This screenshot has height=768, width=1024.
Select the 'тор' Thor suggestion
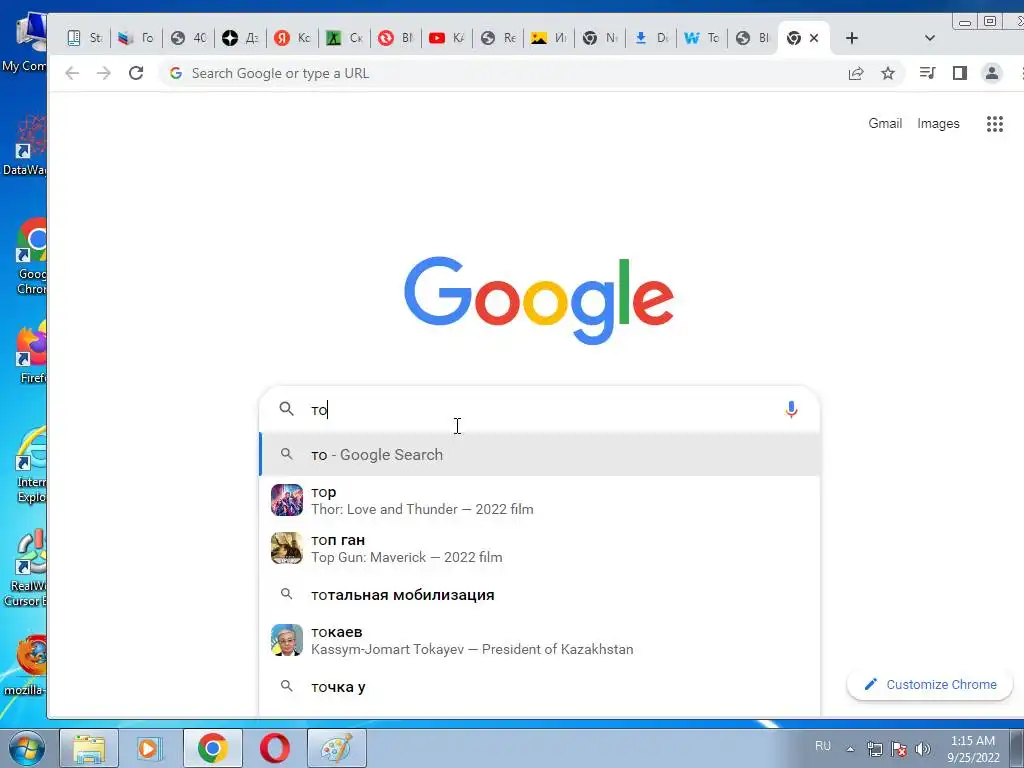pyautogui.click(x=539, y=500)
